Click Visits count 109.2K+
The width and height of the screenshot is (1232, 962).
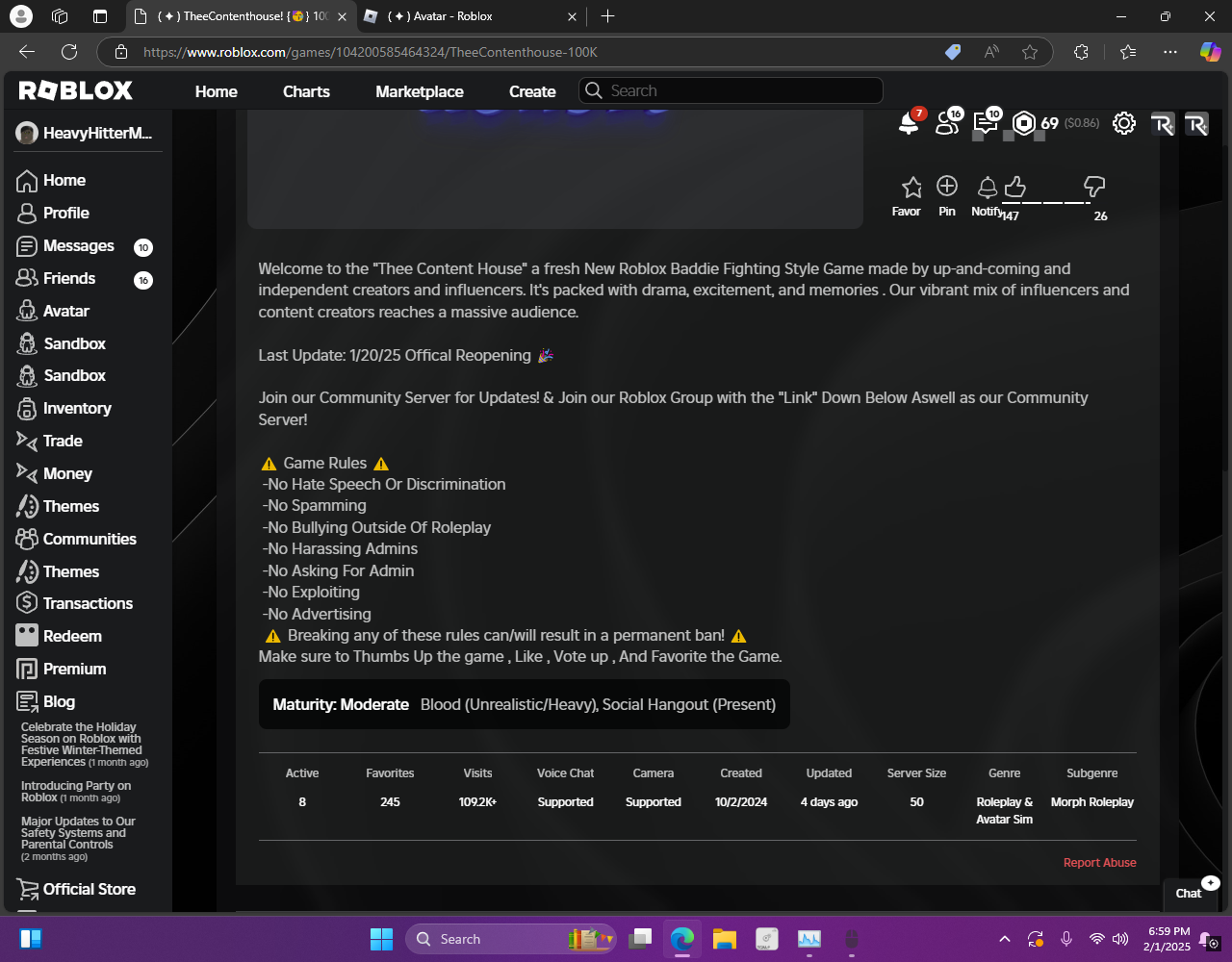(x=477, y=802)
